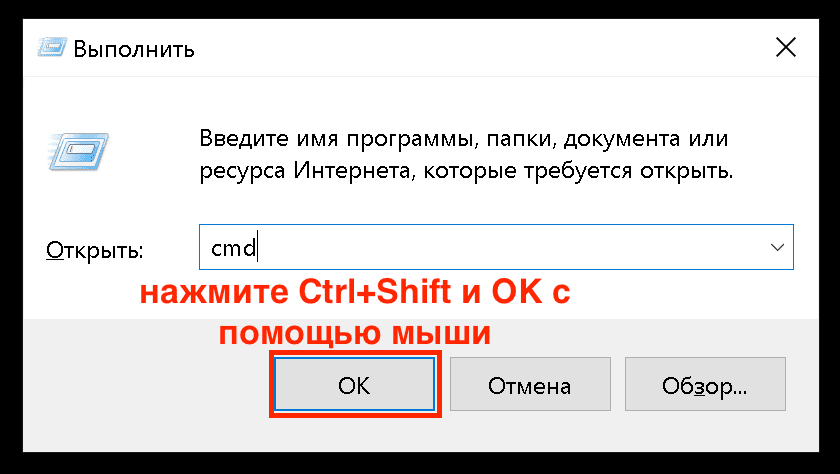
Task: Click the large Run program icon
Action: coord(78,152)
